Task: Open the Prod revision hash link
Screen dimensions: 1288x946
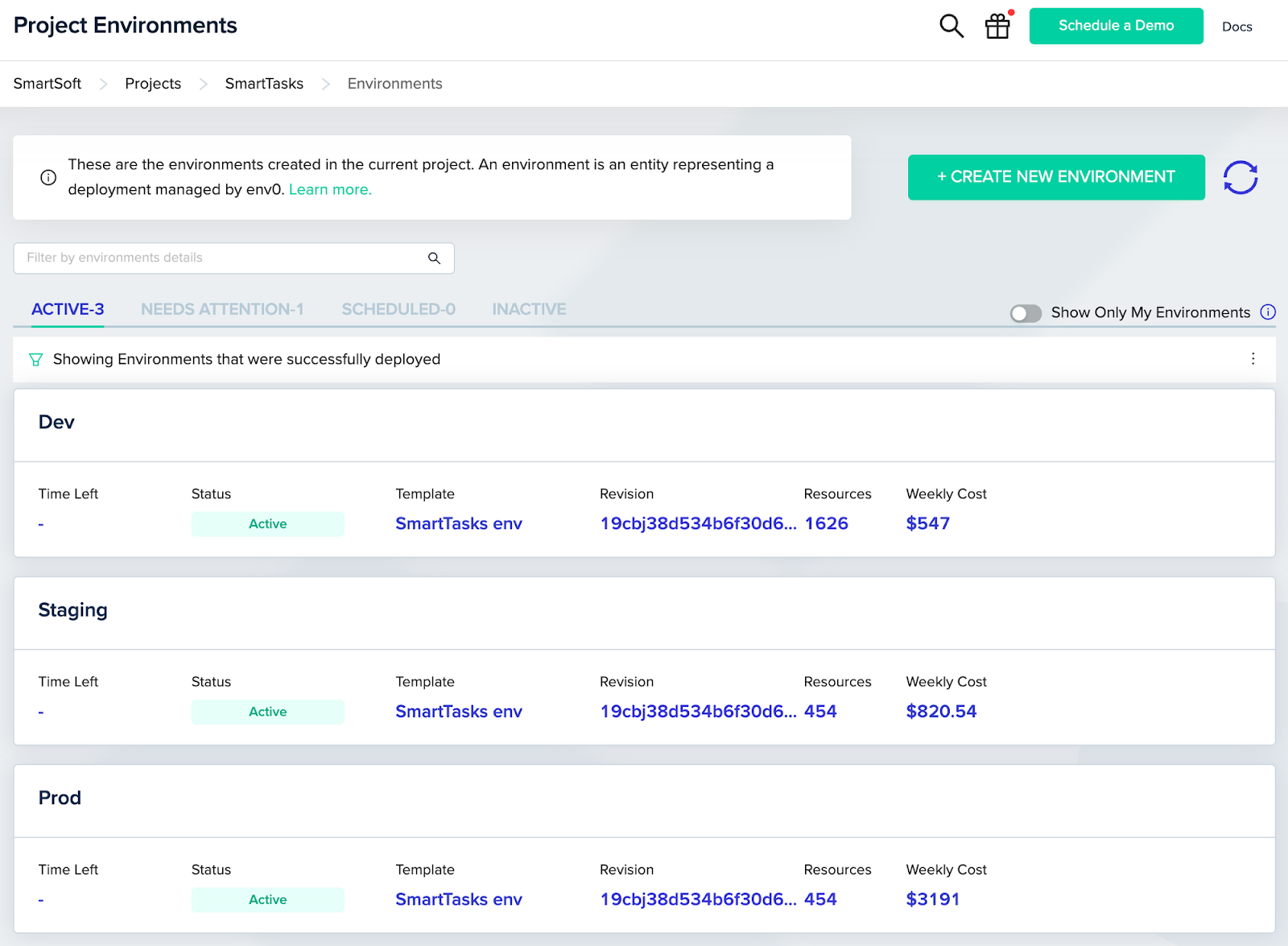Action: click(698, 899)
